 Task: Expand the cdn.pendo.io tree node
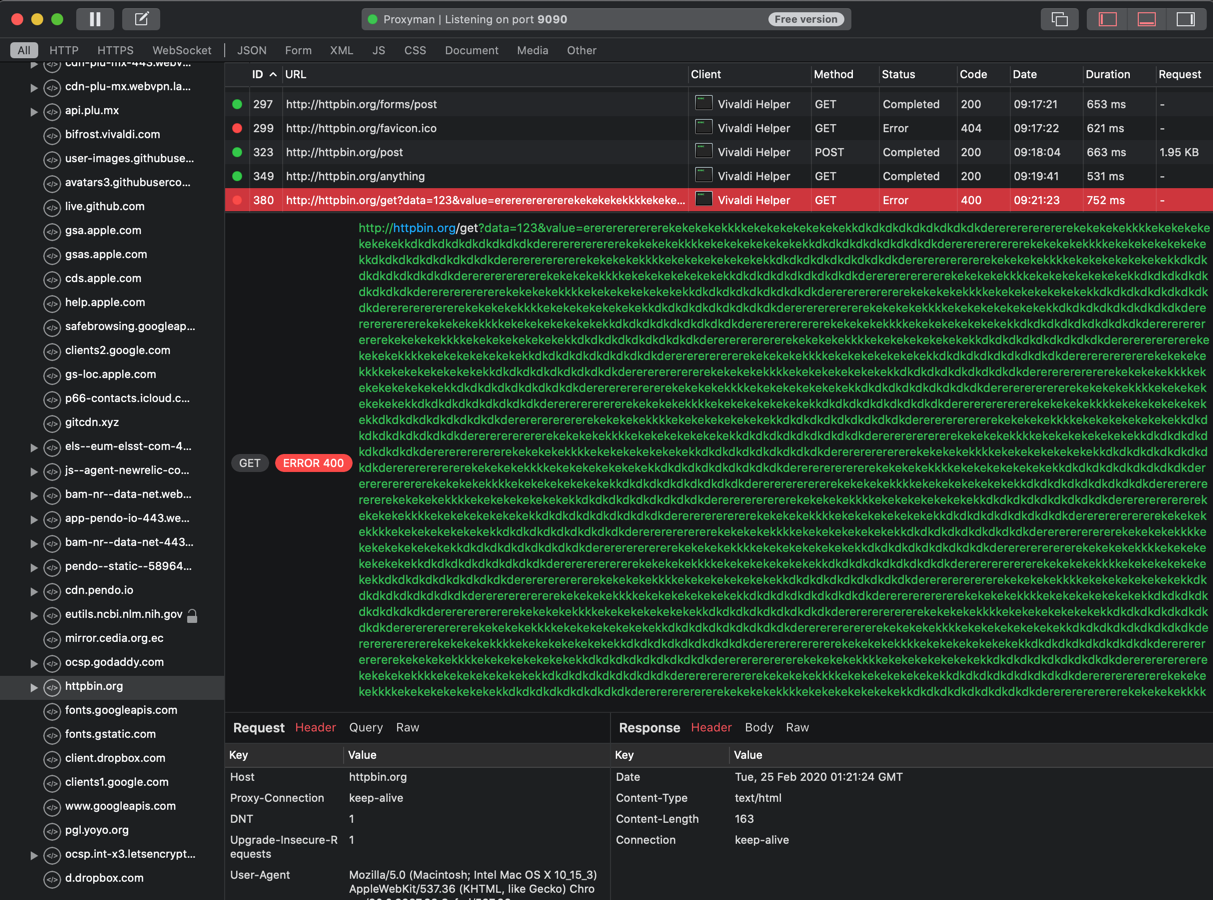(x=34, y=591)
